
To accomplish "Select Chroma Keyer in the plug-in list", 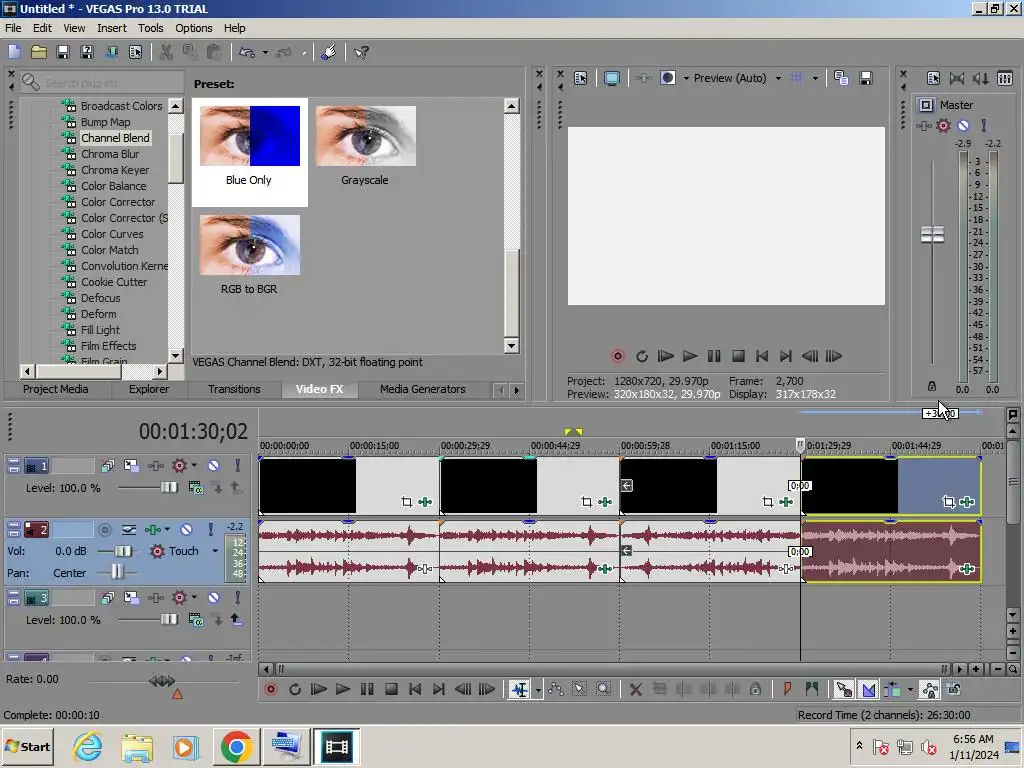I will coord(115,170).
